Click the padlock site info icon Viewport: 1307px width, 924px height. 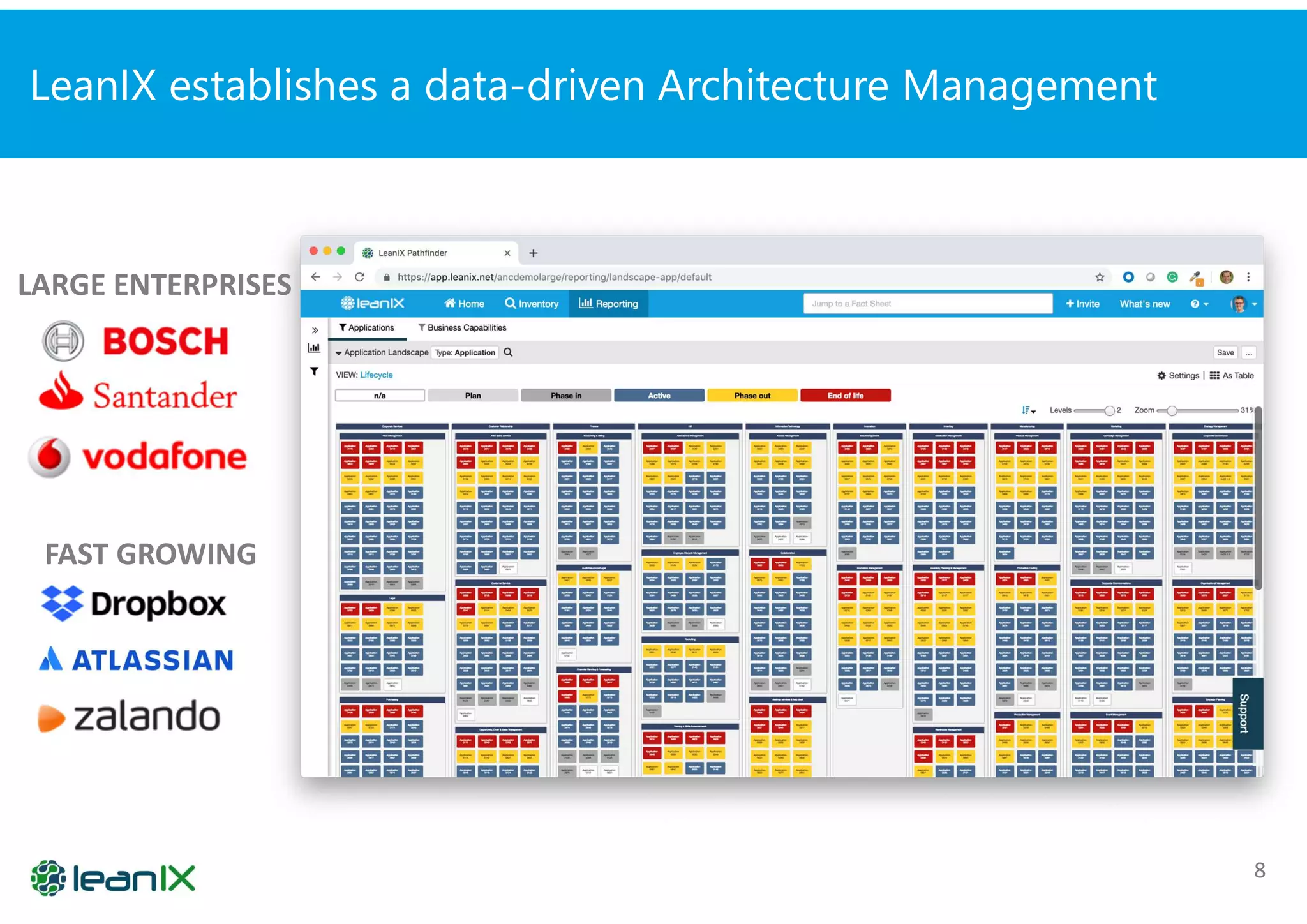coord(386,277)
